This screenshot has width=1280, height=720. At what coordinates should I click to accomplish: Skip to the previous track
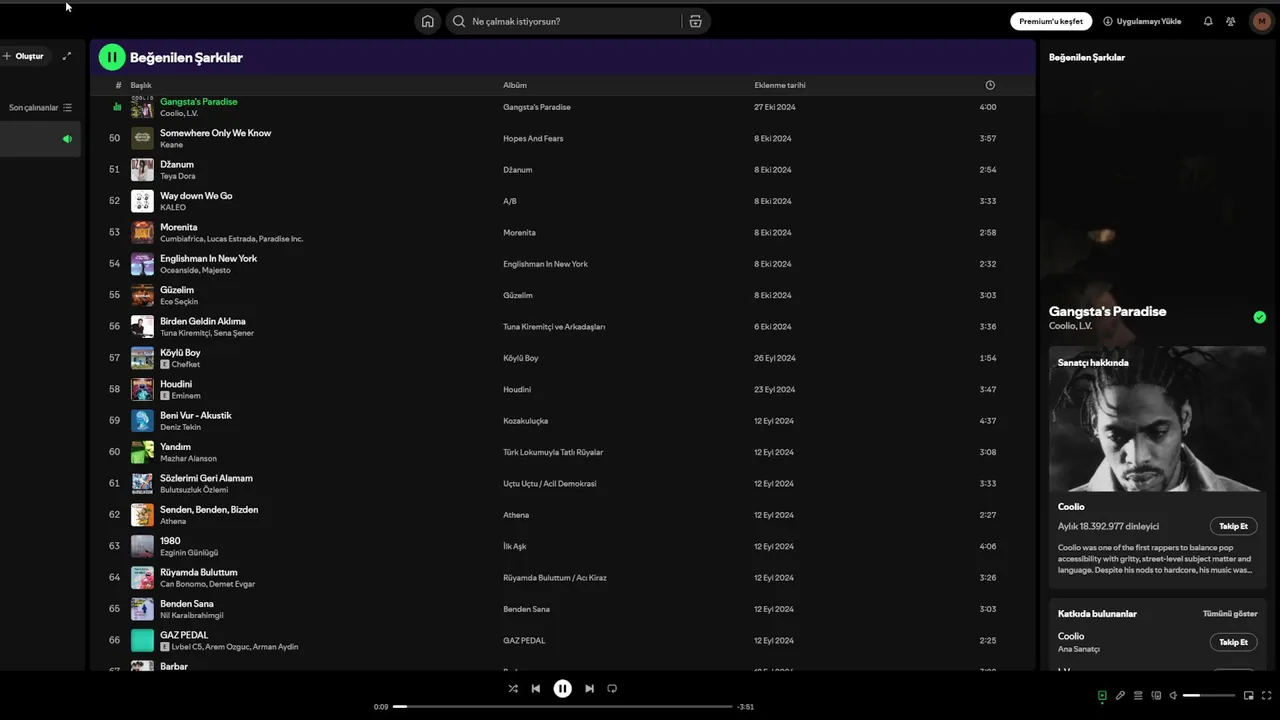[536, 688]
